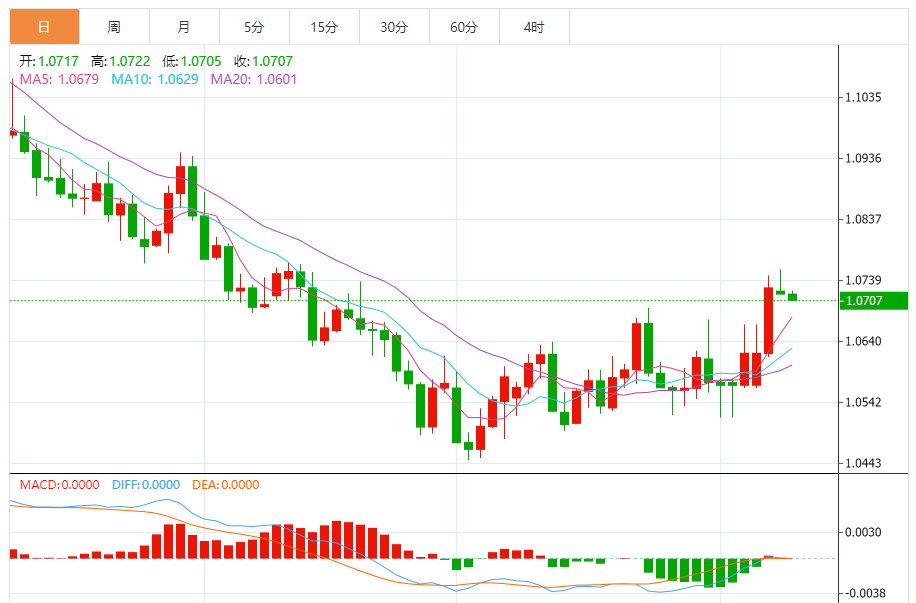Click the latest green candlestick on the chart

793,297
